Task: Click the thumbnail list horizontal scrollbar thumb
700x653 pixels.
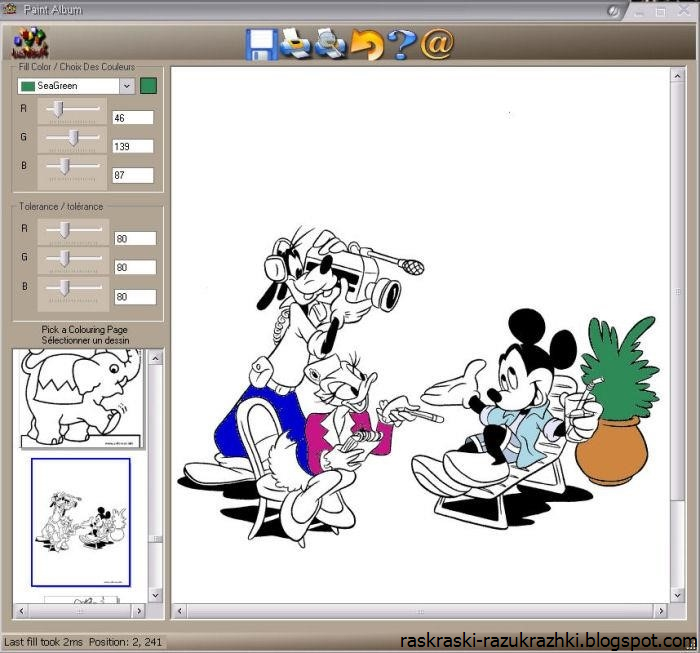Action: point(79,611)
